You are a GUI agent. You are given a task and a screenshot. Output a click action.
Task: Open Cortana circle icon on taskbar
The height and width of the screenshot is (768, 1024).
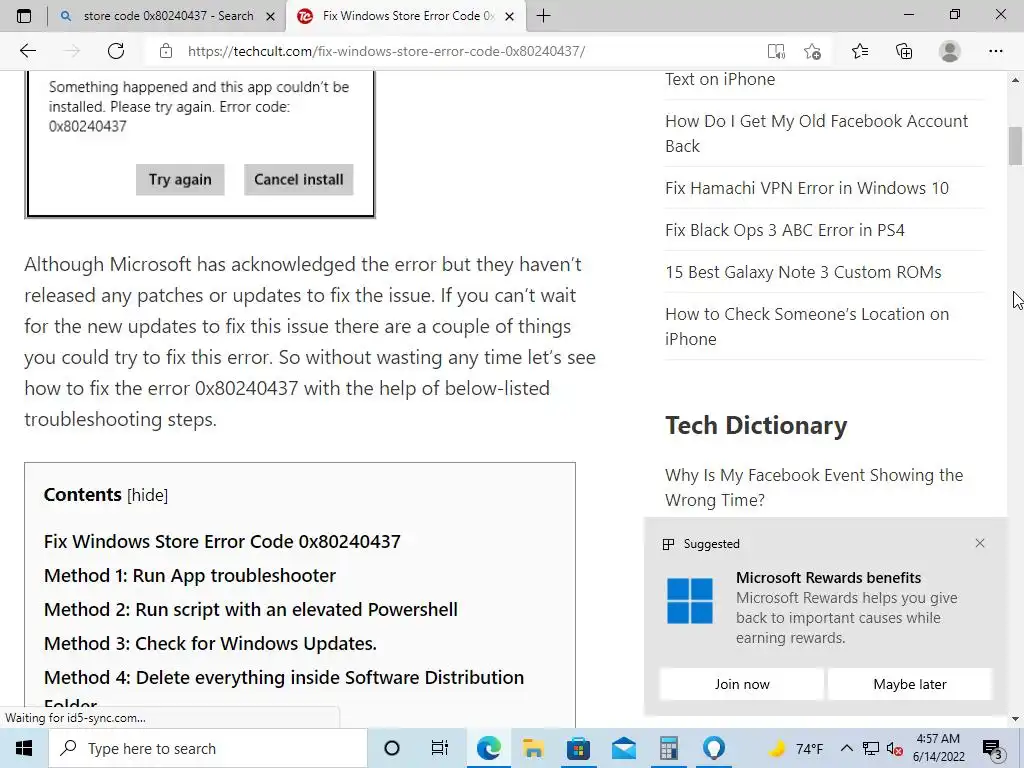[392, 748]
